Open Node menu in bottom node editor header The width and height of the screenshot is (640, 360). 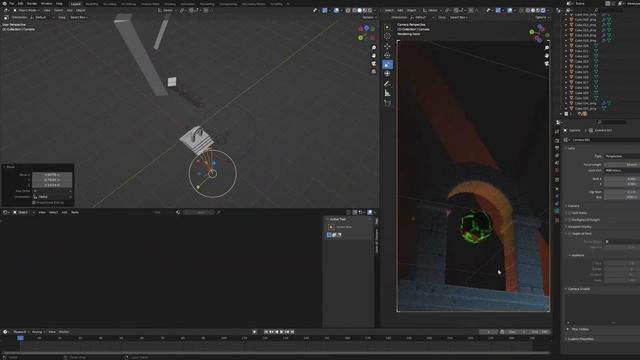[x=75, y=212]
